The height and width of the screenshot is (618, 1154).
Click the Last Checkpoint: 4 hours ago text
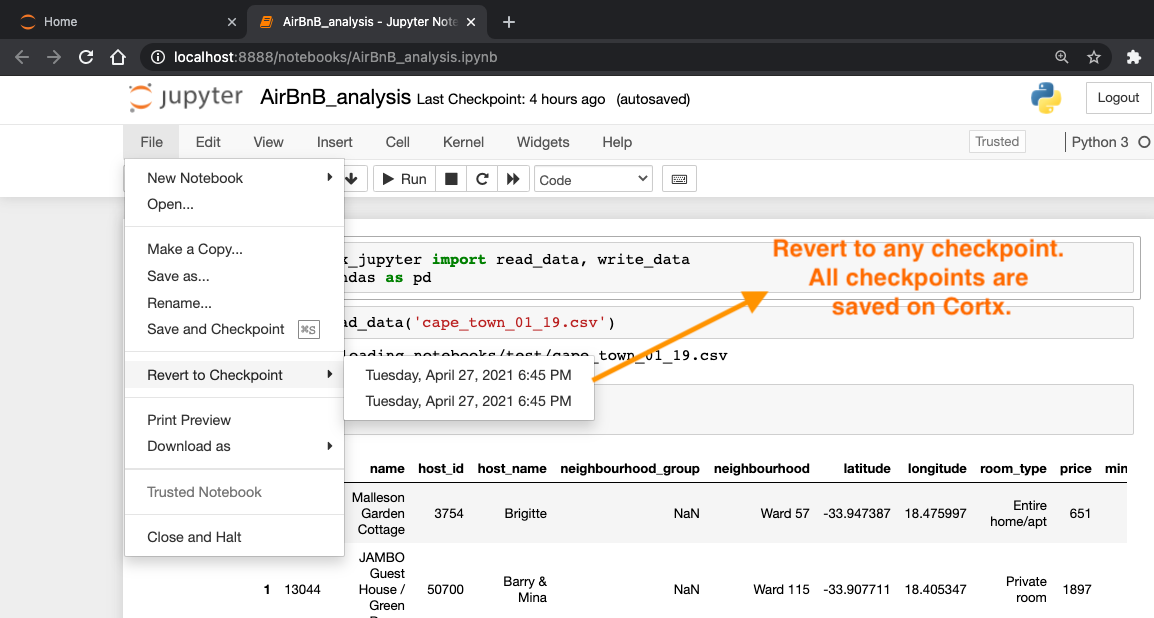pyautogui.click(x=511, y=99)
